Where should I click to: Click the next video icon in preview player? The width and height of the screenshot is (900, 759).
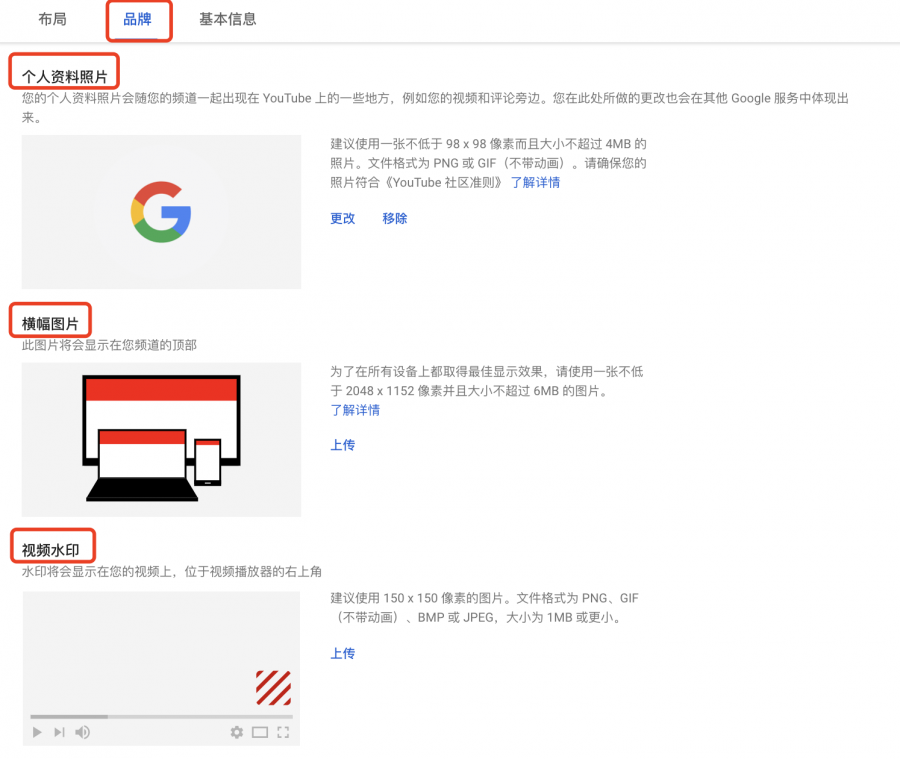pyautogui.click(x=59, y=732)
